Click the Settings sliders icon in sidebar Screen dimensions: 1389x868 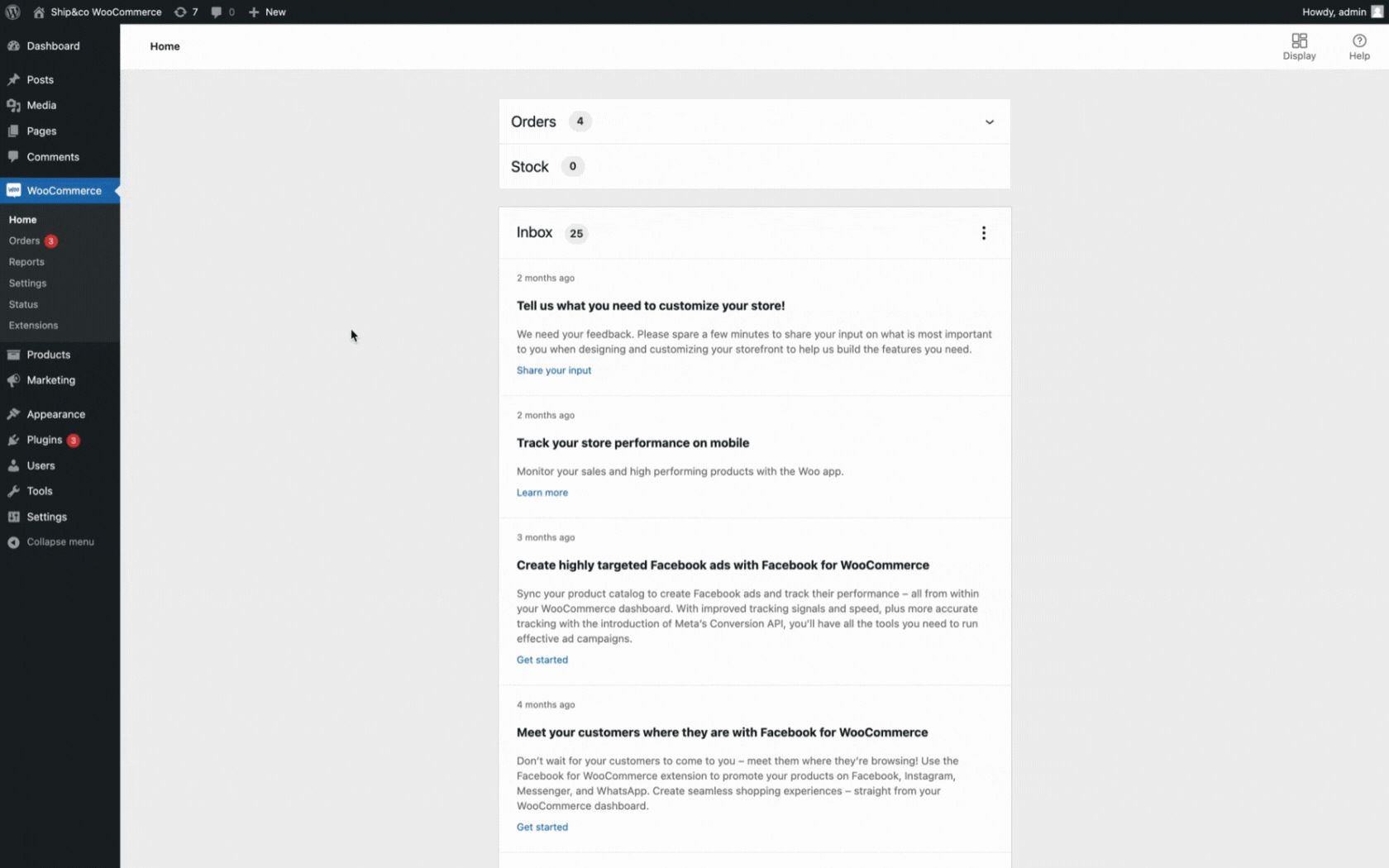click(x=13, y=517)
